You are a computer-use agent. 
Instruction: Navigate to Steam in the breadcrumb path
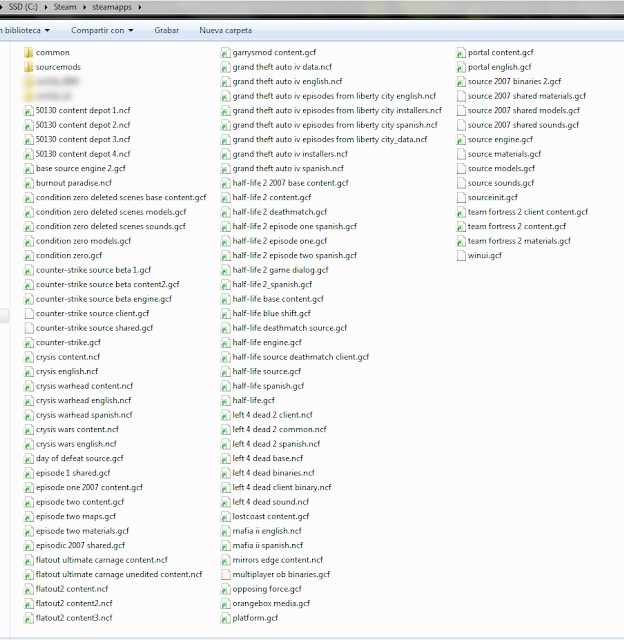65,7
